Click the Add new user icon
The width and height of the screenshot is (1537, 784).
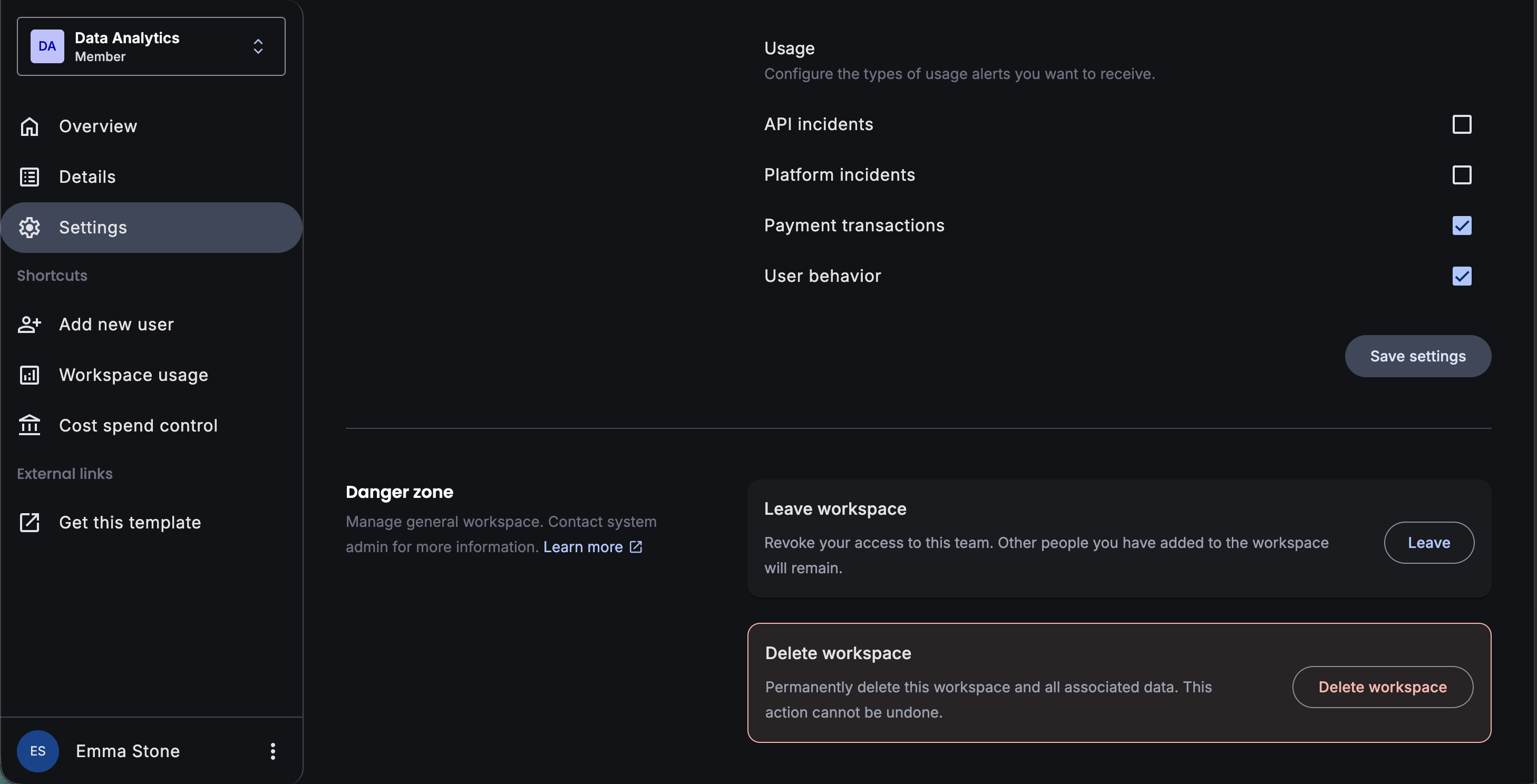(29, 325)
